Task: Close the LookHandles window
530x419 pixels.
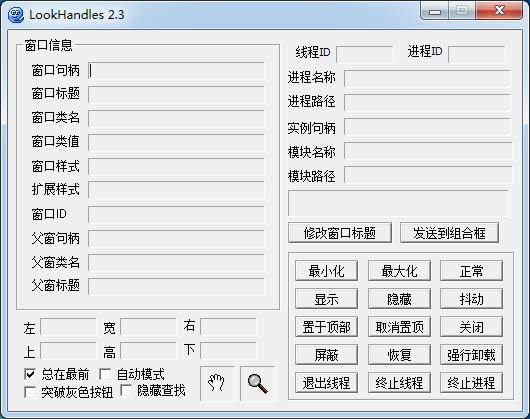Action: pyautogui.click(x=499, y=11)
